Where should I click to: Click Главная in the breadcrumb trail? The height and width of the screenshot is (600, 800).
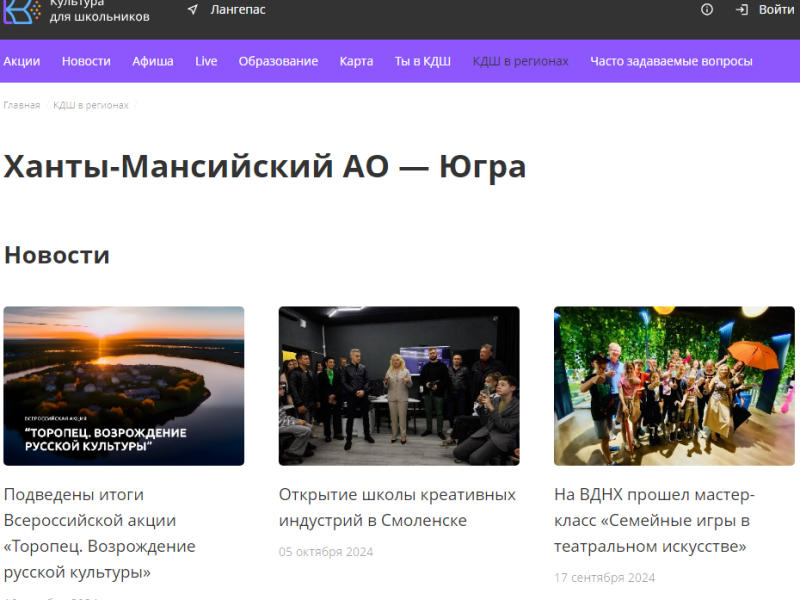click(22, 105)
